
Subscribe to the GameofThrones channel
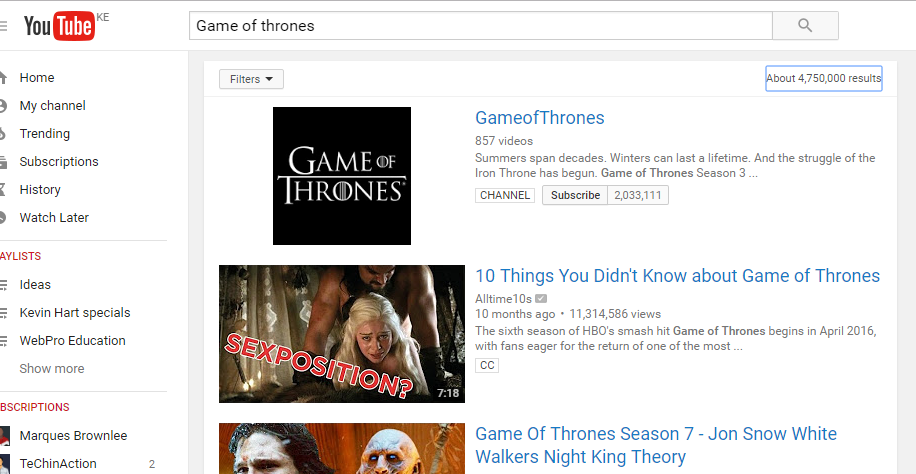pyautogui.click(x=575, y=195)
